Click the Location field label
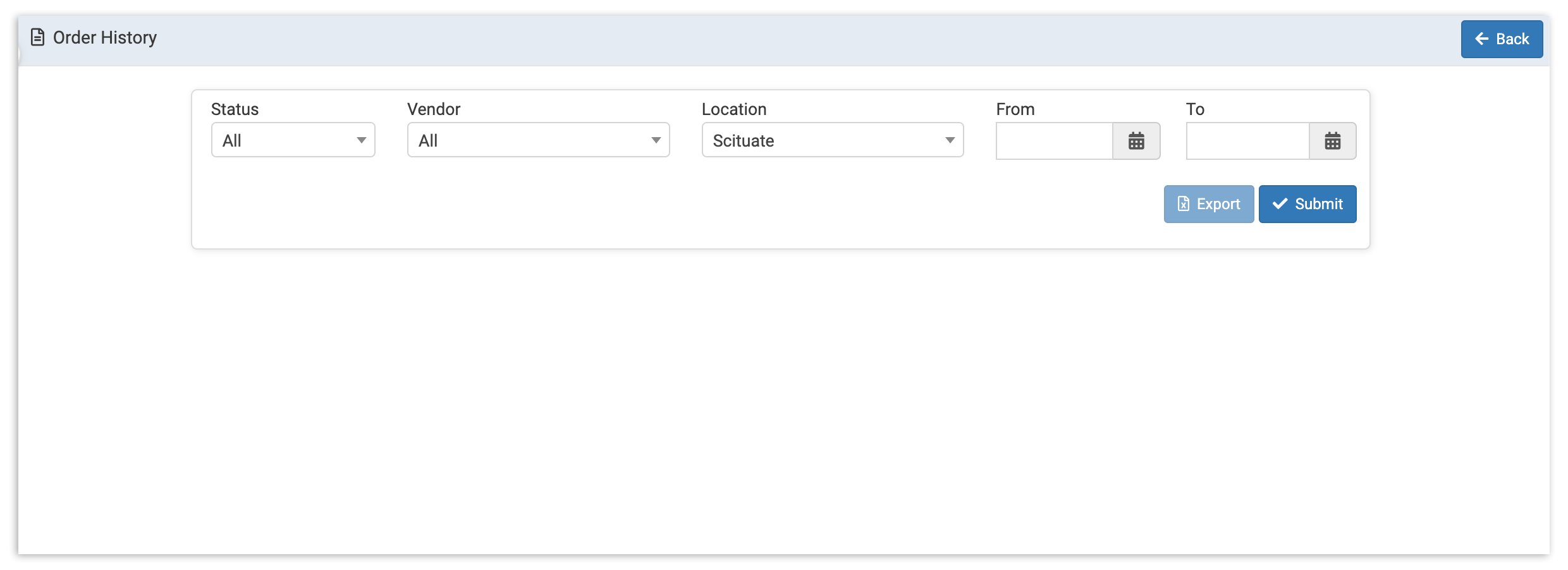This screenshot has width=1568, height=570. (x=733, y=109)
